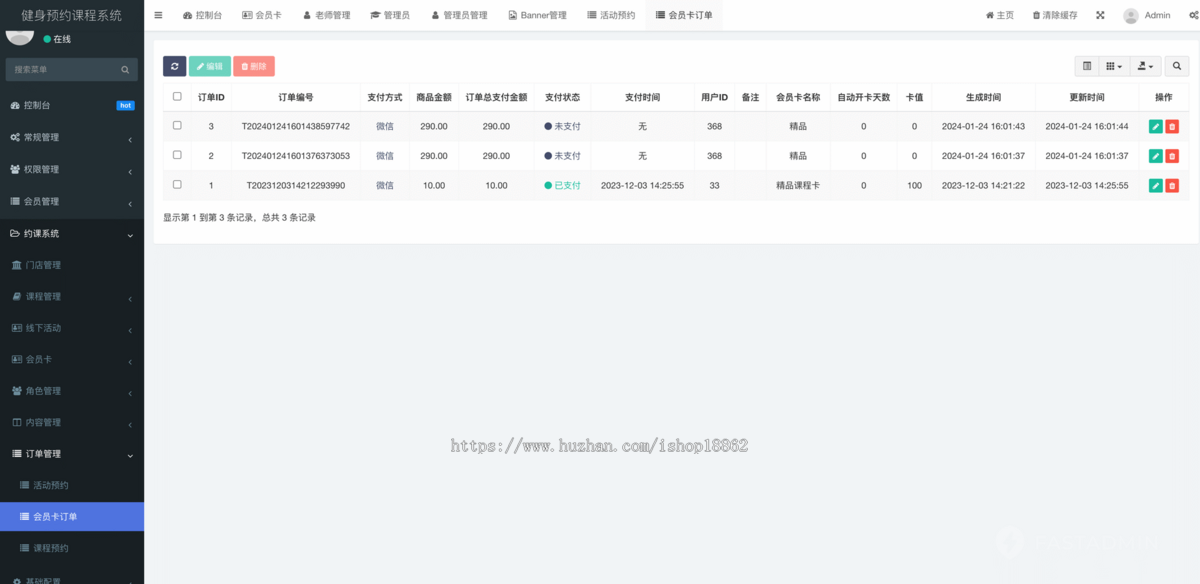Toggle the detail view icon in table toolbar
Screen dimensions: 1200x584
point(1087,66)
